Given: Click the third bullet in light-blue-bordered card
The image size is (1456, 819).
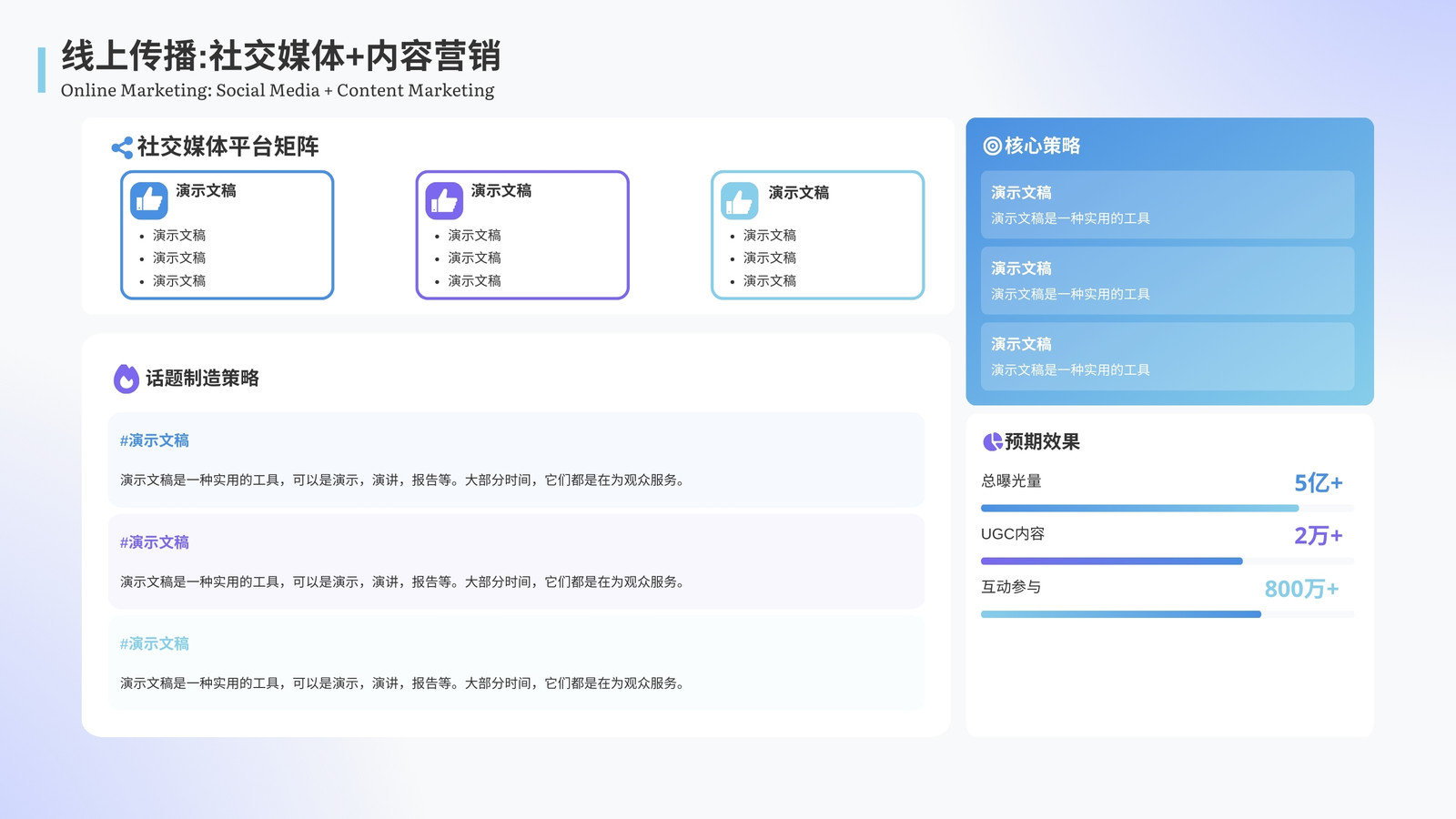Looking at the screenshot, I should click(770, 280).
